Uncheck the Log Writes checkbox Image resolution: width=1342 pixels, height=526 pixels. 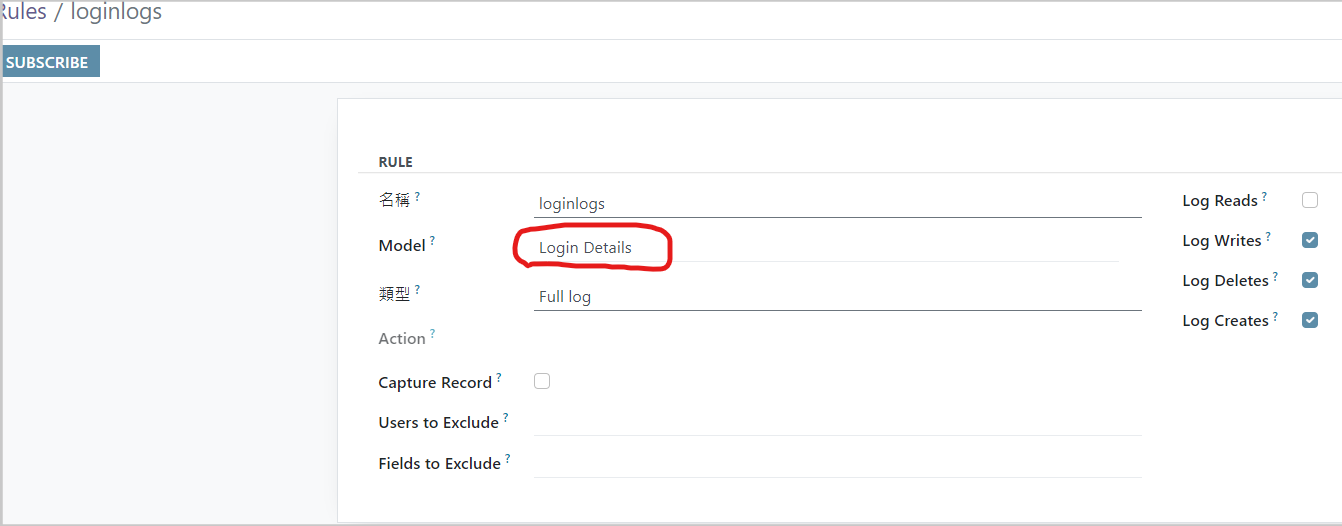pos(1310,241)
